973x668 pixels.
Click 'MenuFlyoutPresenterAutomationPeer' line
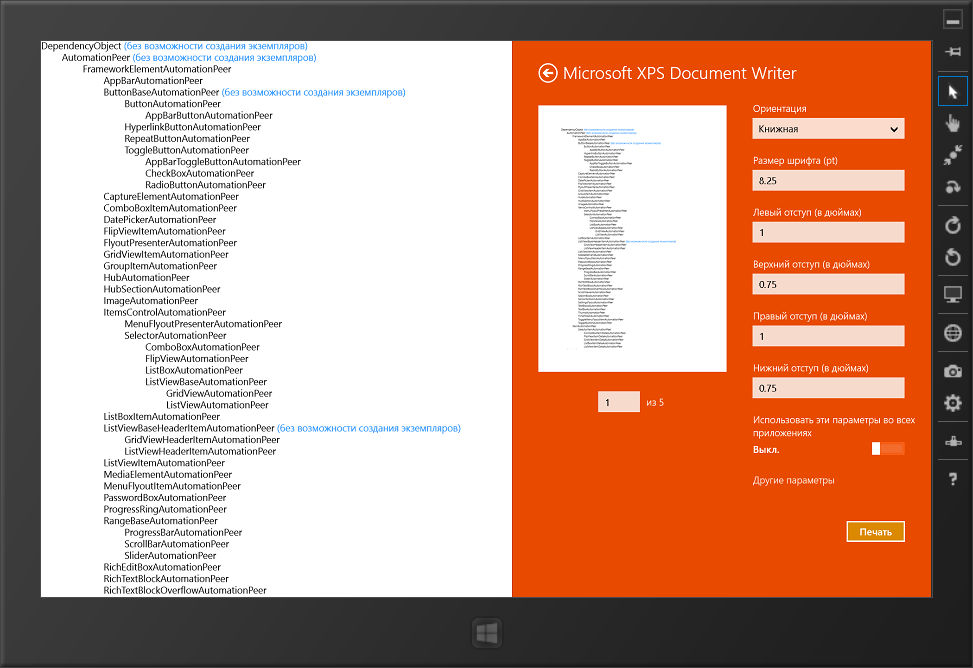[x=203, y=324]
